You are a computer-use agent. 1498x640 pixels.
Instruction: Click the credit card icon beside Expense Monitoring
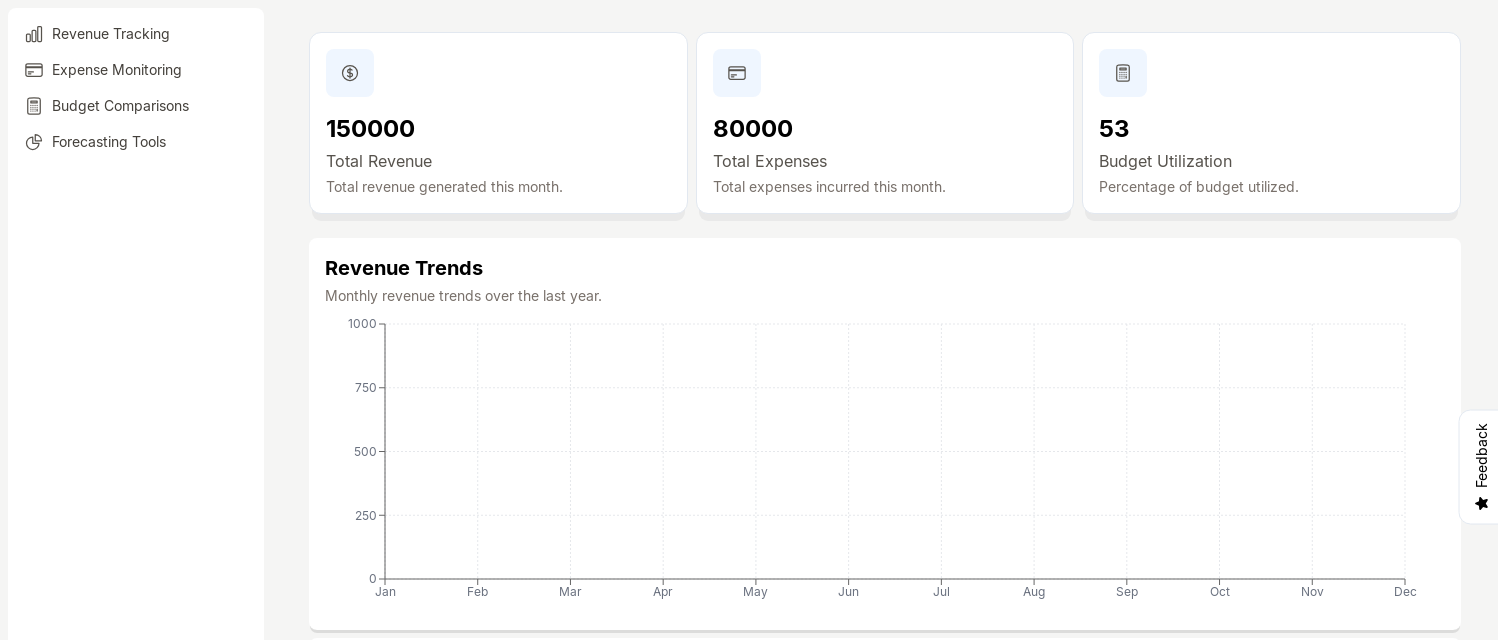point(34,70)
